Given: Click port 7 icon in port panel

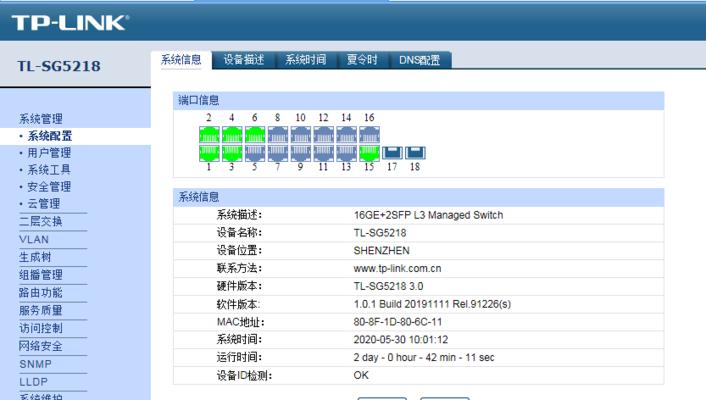Looking at the screenshot, I should (278, 153).
